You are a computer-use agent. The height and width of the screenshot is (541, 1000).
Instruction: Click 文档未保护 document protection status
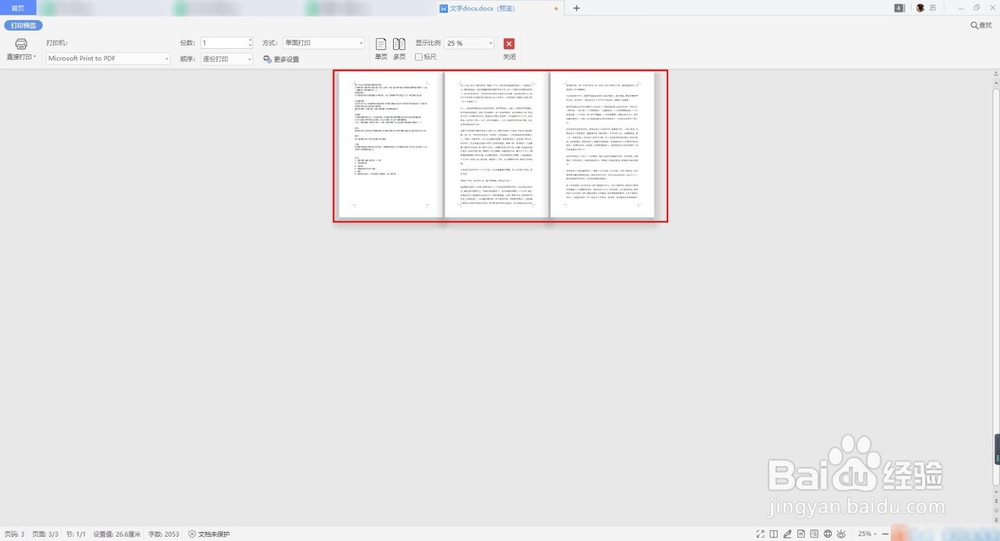click(209, 534)
